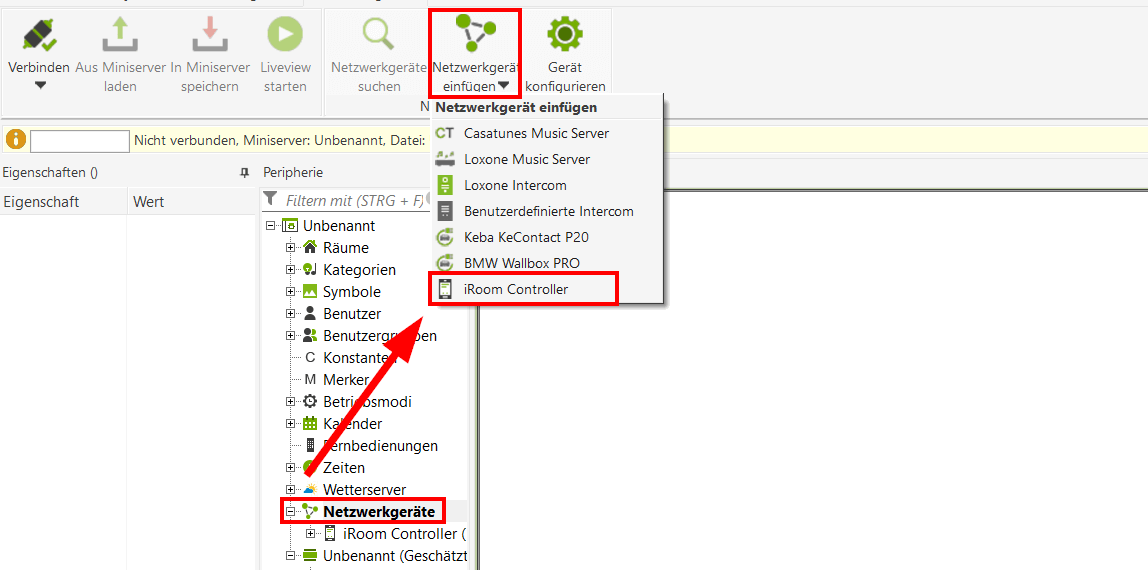
Task: Click the filter funnel icon in Peripherie
Action: click(270, 200)
